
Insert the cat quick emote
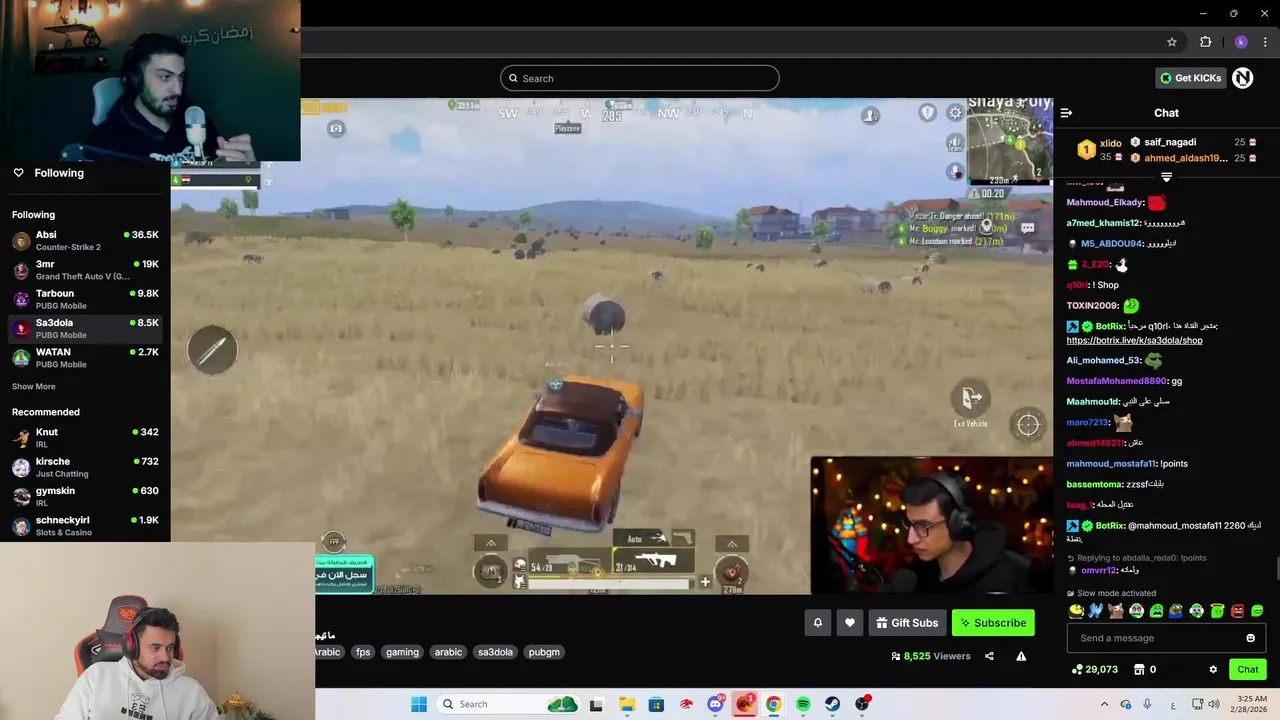1116,611
